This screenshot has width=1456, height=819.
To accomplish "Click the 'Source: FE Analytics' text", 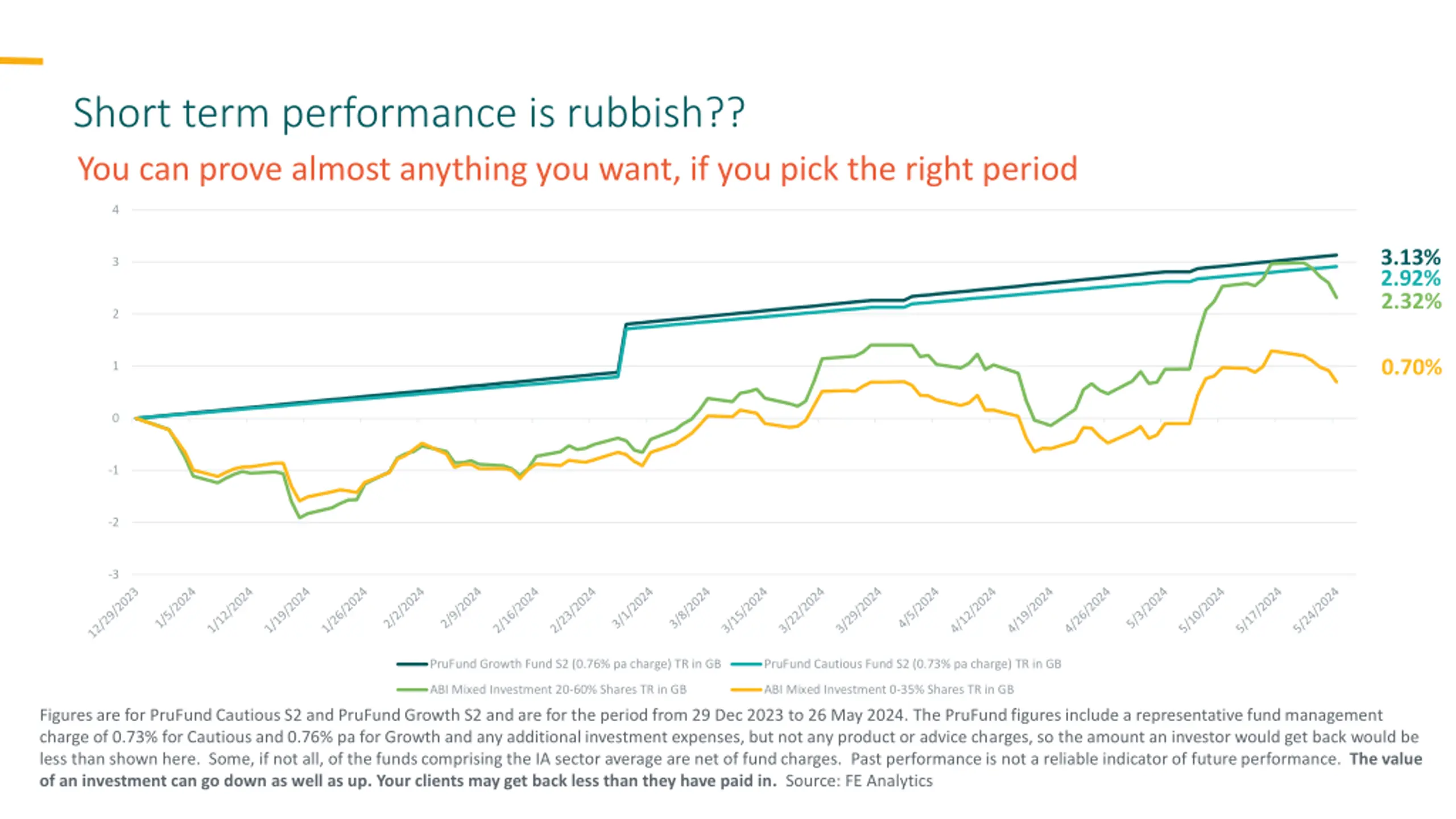I will pyautogui.click(x=859, y=781).
